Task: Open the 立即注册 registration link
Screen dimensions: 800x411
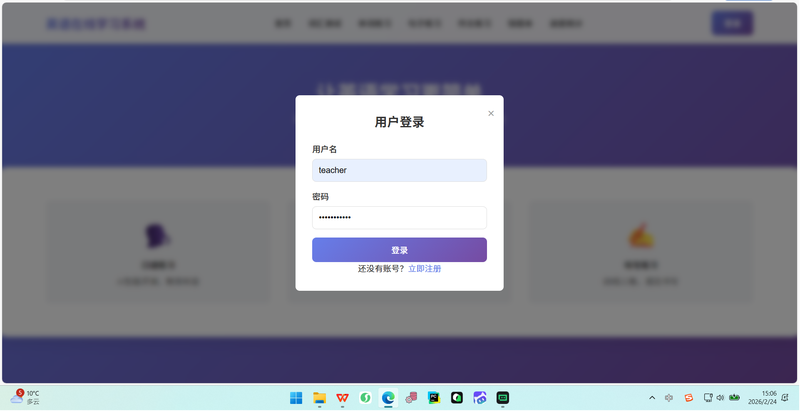Action: pyautogui.click(x=424, y=269)
